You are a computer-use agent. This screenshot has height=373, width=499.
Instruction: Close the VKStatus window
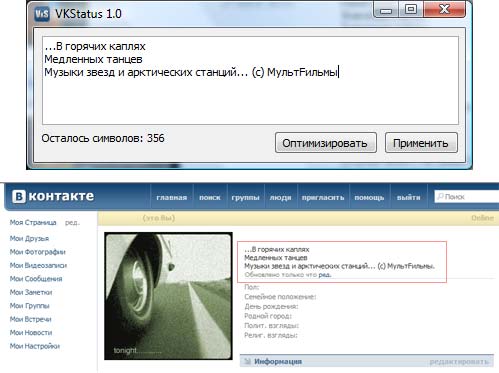click(444, 9)
